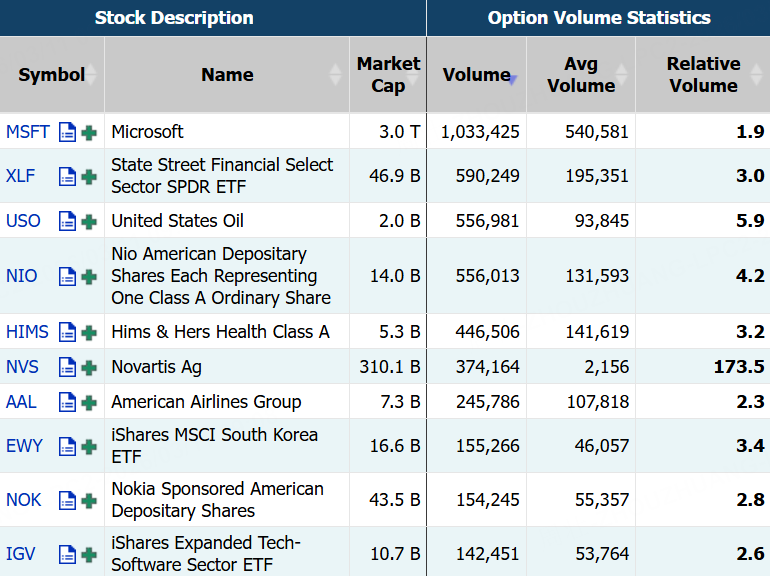This screenshot has height=576, width=770.
Task: Sort by the Volume column header
Action: tap(476, 75)
